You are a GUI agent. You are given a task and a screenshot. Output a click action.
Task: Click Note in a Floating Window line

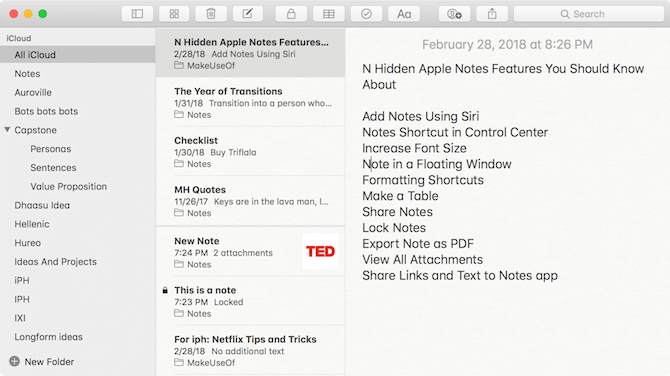click(x=437, y=164)
